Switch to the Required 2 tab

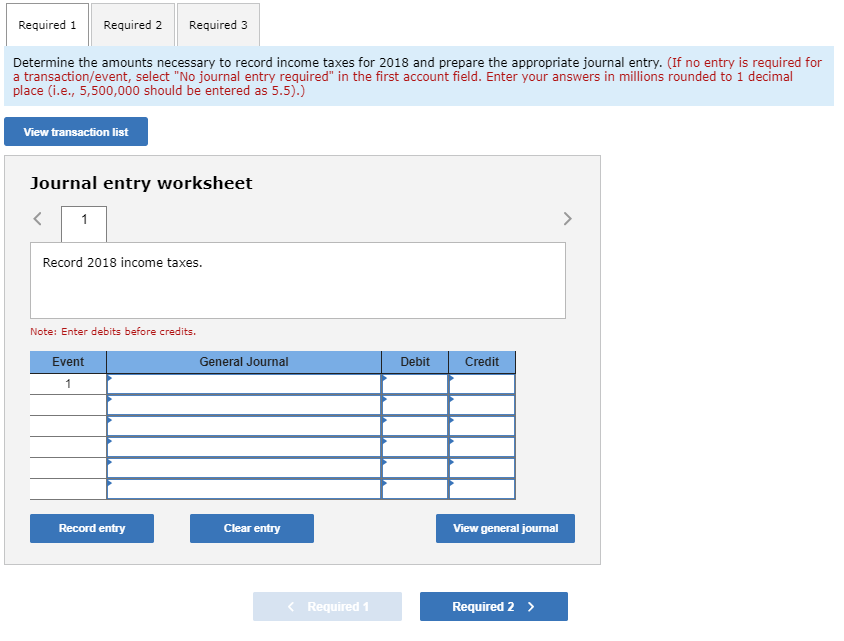click(x=133, y=26)
